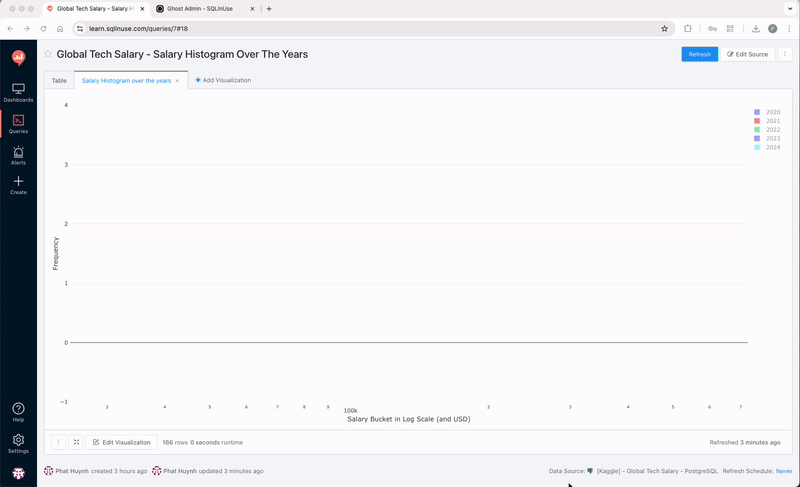The width and height of the screenshot is (800, 487).
Task: Select the '166 rows 0 seconds runtime' text
Action: coord(203,443)
